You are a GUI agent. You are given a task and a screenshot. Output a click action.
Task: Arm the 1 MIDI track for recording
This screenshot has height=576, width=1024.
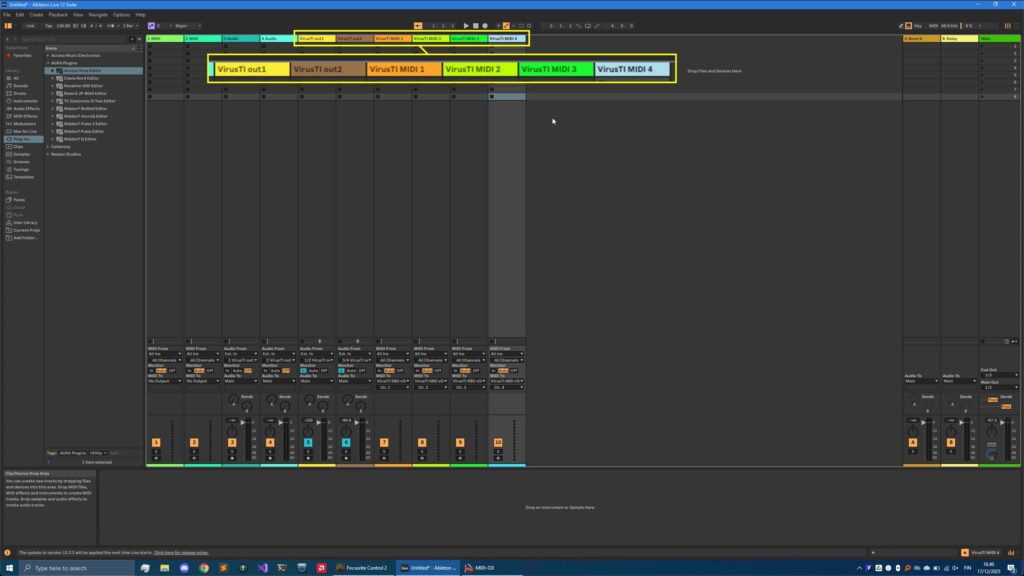pyautogui.click(x=156, y=459)
